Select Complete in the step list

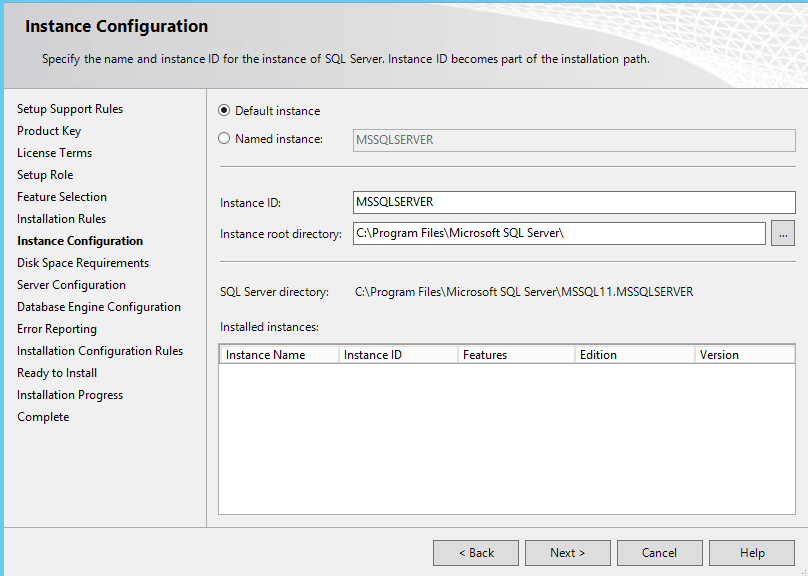43,417
